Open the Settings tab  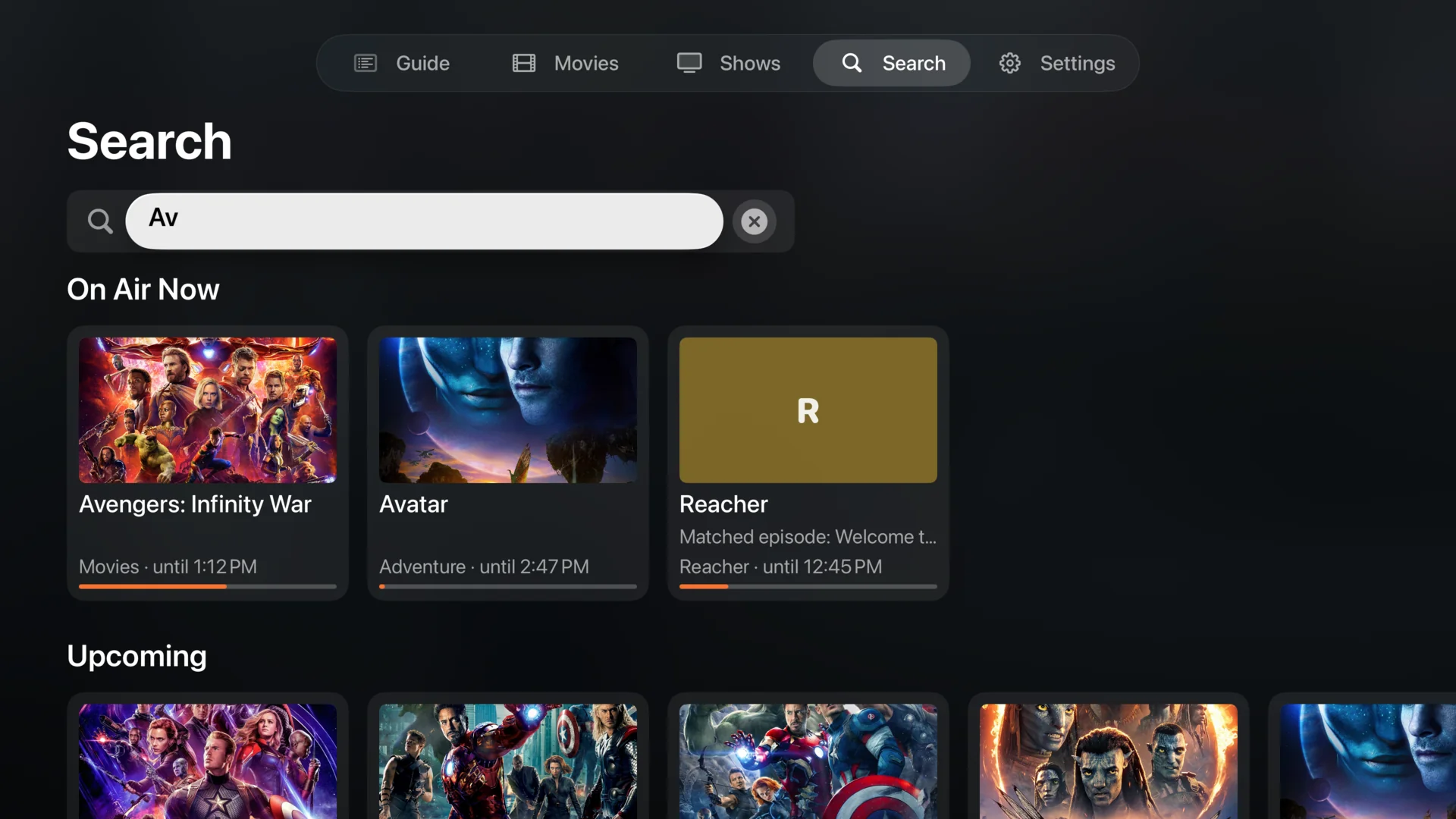1057,63
